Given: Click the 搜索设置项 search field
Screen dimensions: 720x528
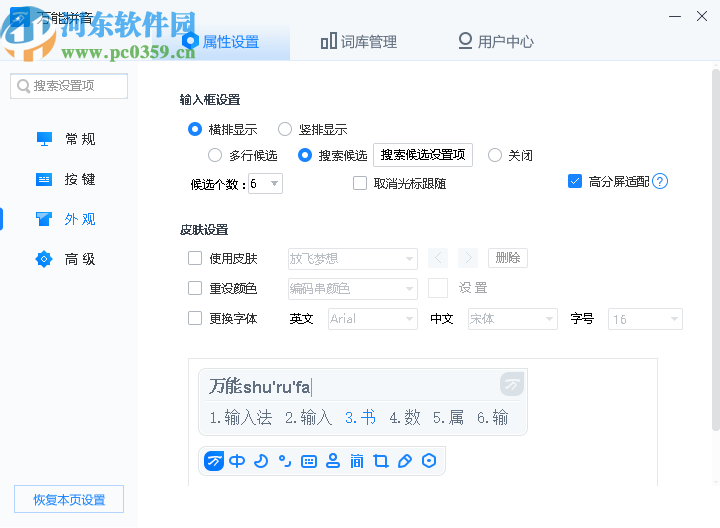Looking at the screenshot, I should (69, 86).
